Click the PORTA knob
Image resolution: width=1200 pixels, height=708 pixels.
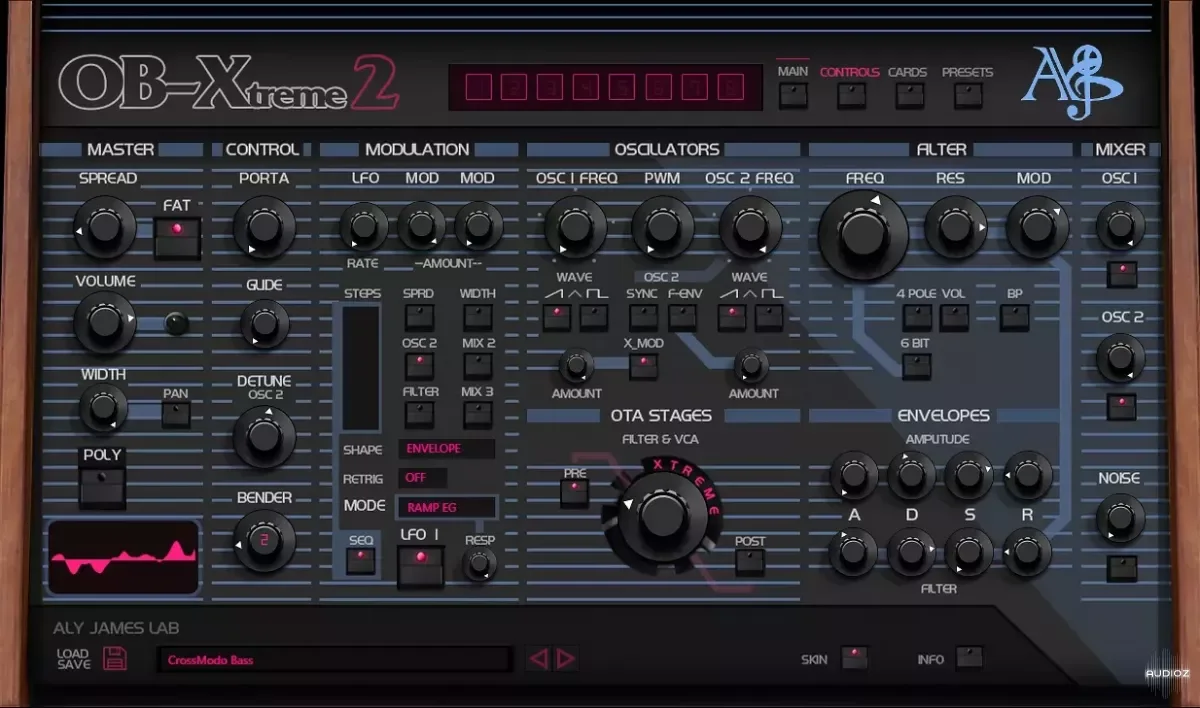(x=264, y=227)
